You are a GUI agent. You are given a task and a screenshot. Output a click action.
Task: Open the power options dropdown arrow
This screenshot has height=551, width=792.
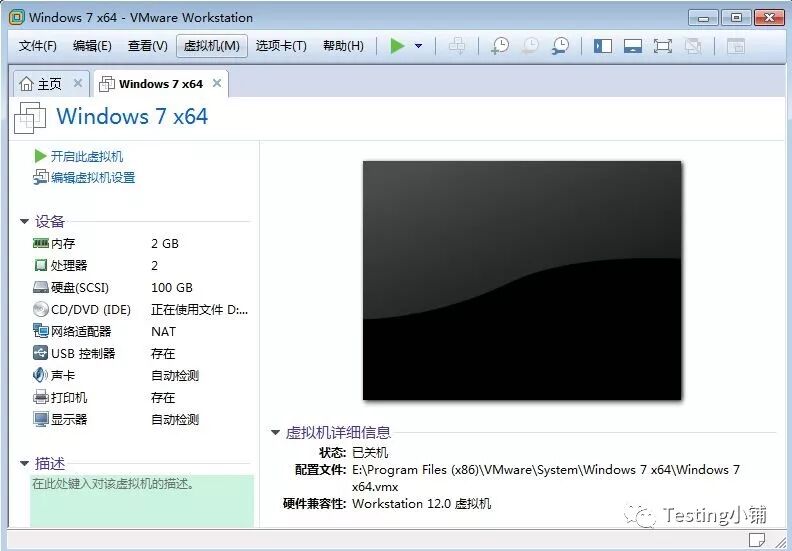click(418, 46)
